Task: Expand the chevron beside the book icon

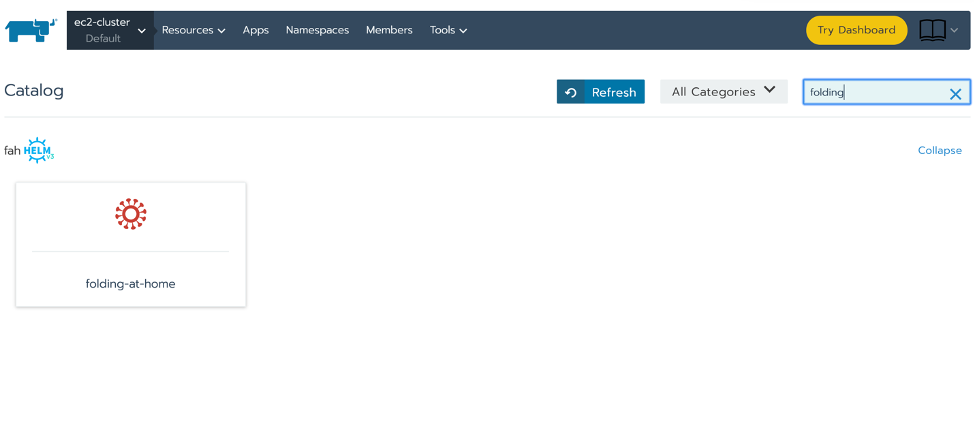Action: click(x=954, y=30)
